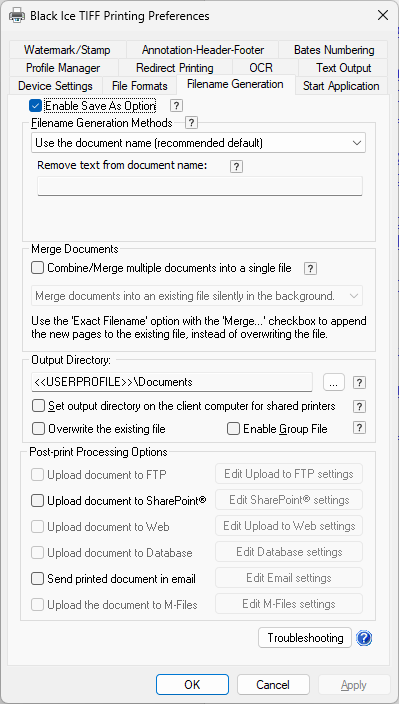Browse for output directory with ellipsis button
Viewport: 399px width, 704px height.
pyautogui.click(x=334, y=382)
